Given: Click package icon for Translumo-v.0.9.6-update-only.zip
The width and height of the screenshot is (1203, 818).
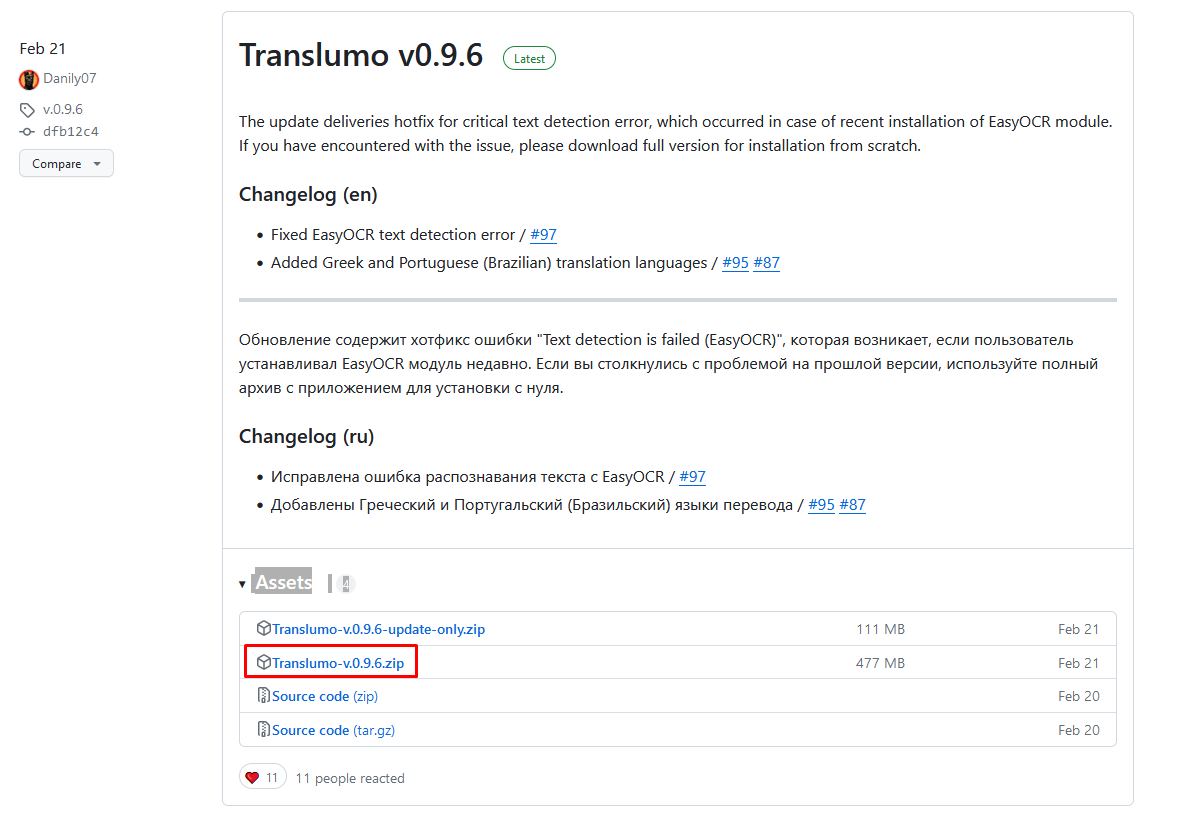Looking at the screenshot, I should (x=264, y=629).
